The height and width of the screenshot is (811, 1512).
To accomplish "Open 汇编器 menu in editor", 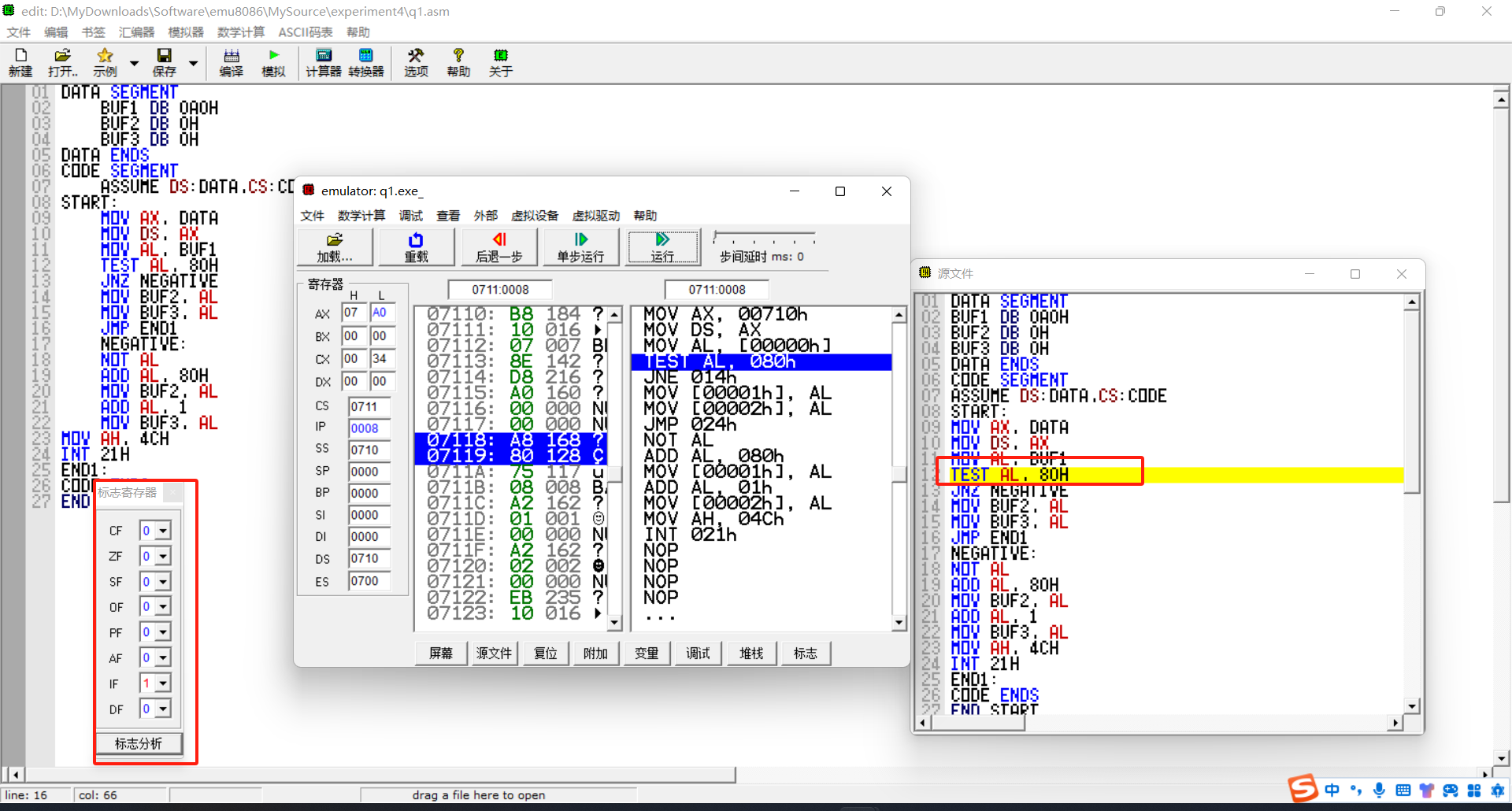I will coord(136,32).
